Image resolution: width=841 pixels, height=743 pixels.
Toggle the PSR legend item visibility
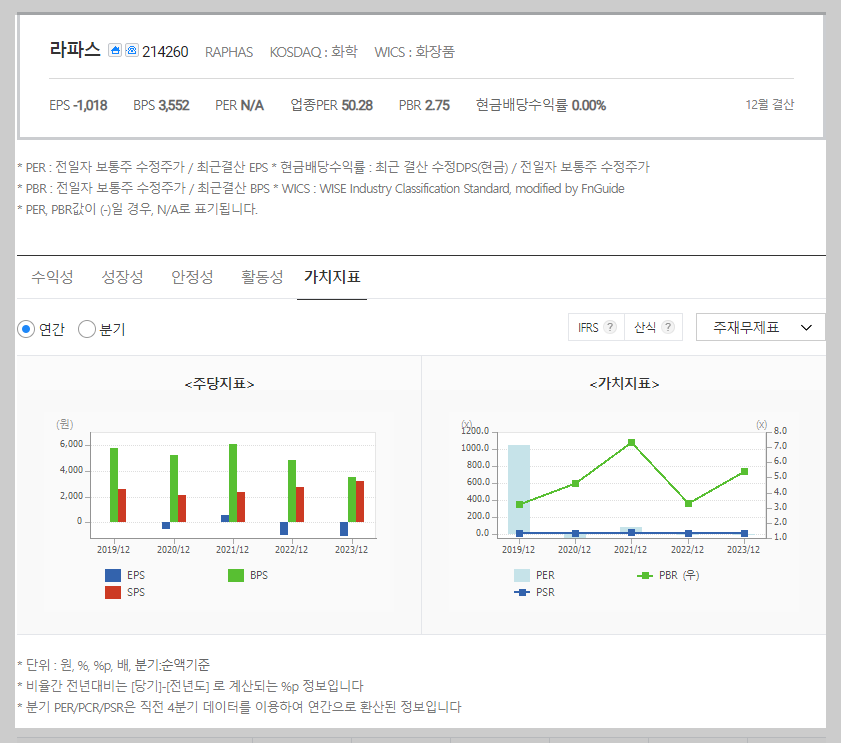pyautogui.click(x=524, y=590)
